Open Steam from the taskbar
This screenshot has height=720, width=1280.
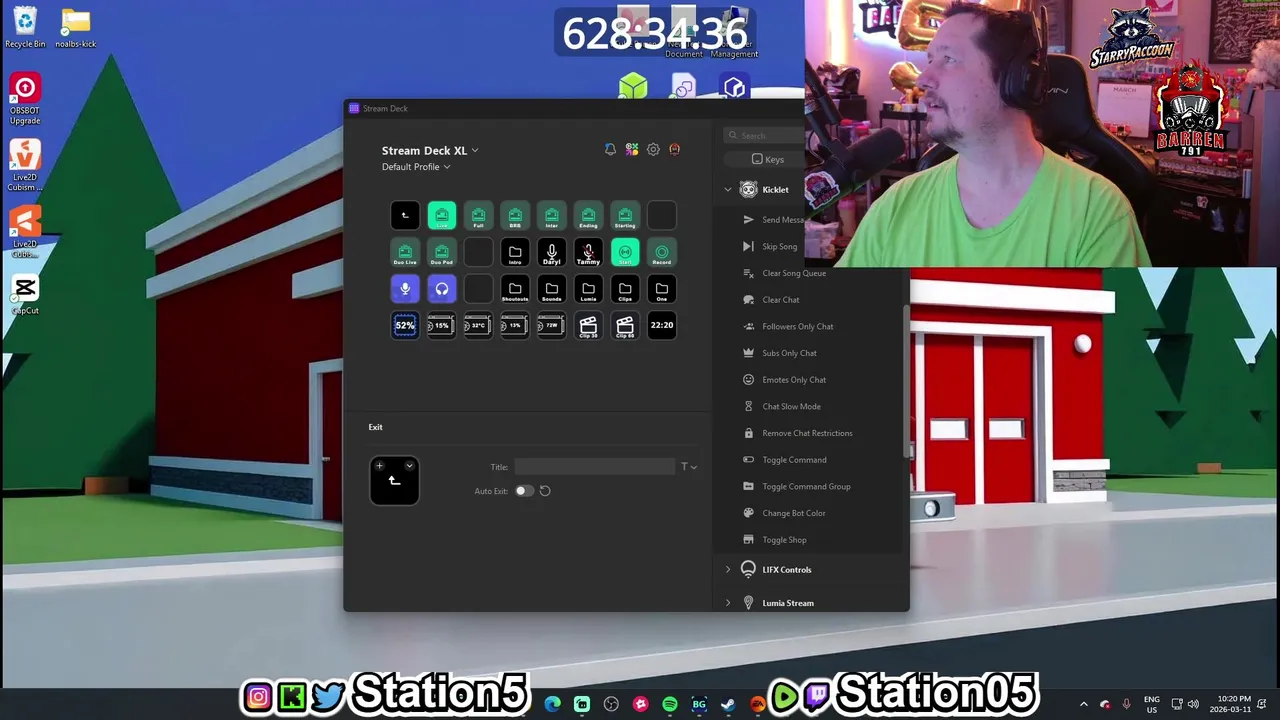tap(729, 704)
